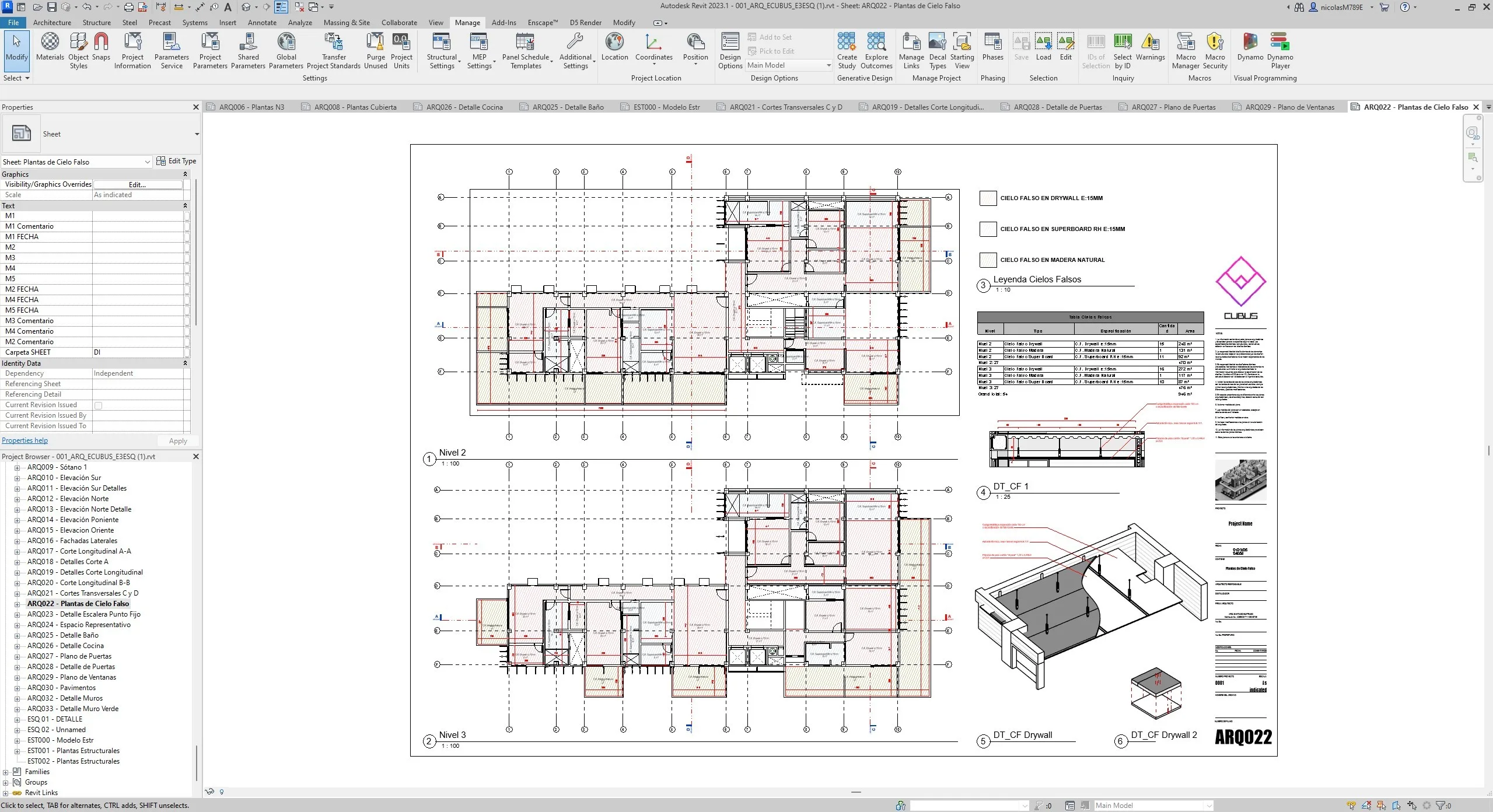Viewport: 1493px width, 812px height.
Task: Launch Dynamo
Action: (x=1250, y=47)
